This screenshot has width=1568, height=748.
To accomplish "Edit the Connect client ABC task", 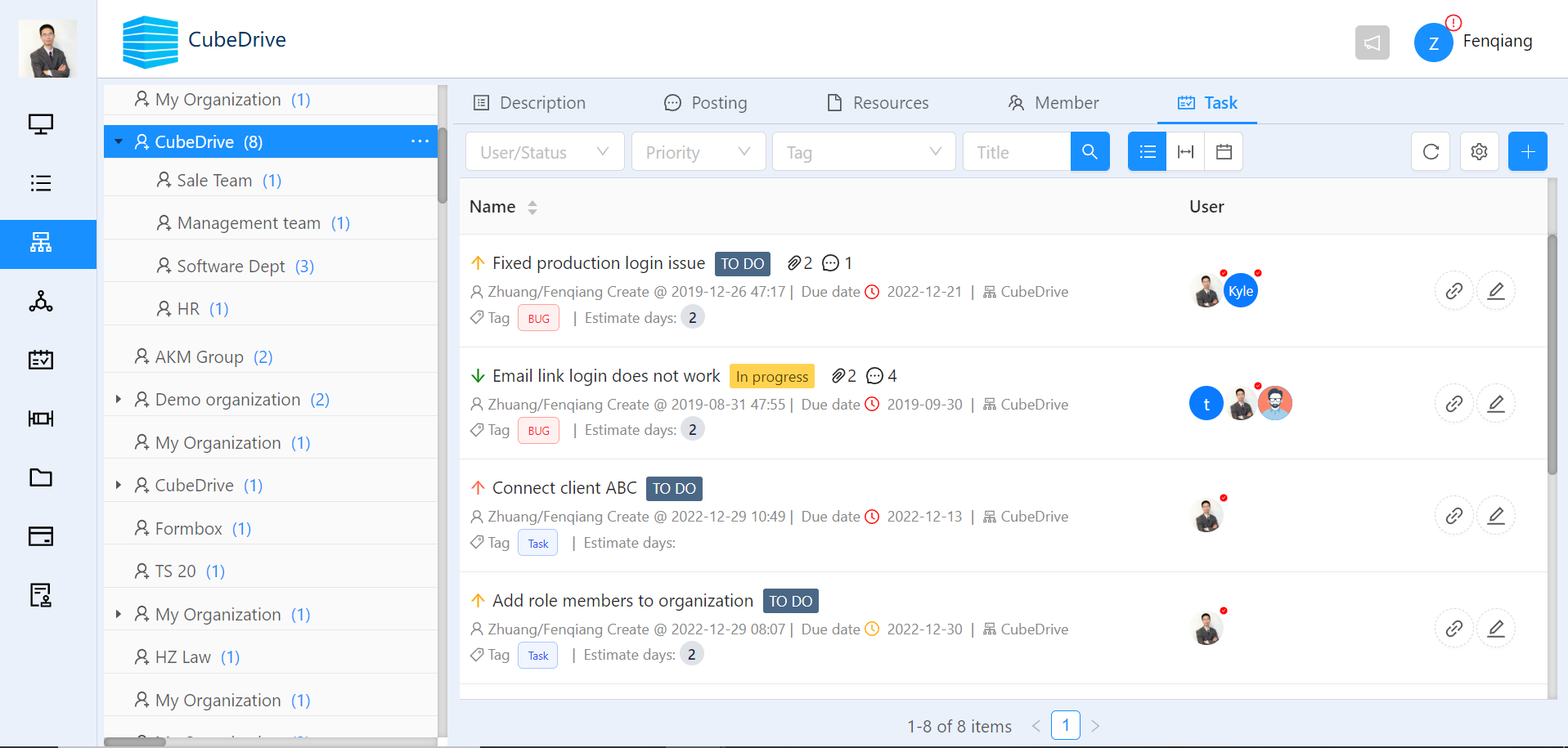I will tap(1496, 515).
